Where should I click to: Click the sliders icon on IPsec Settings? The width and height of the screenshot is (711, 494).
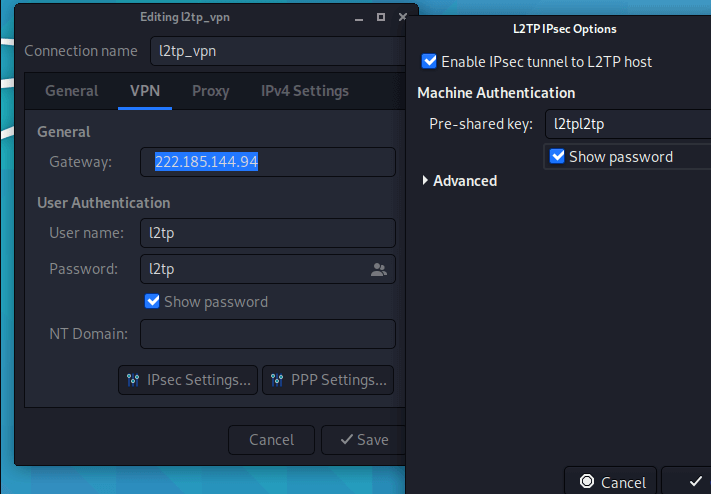coord(134,380)
